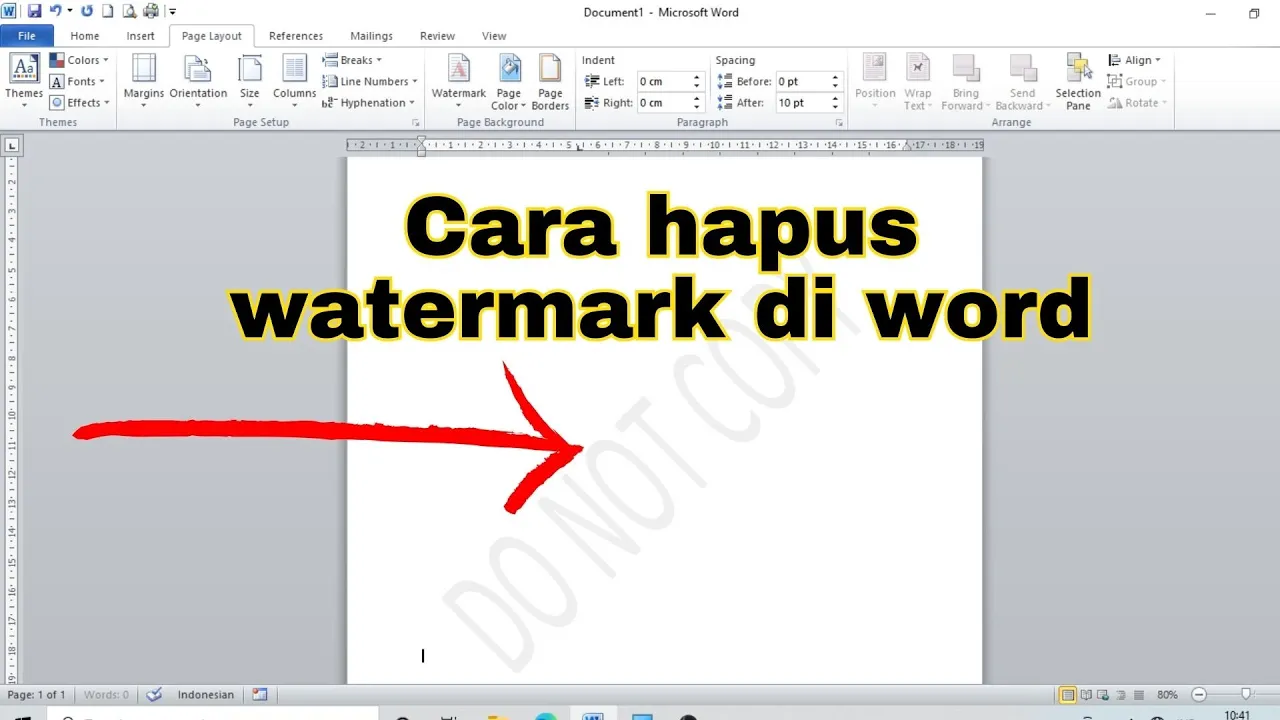This screenshot has height=720, width=1280.
Task: Click the Save icon in Quick Access toolbar
Action: coord(34,11)
